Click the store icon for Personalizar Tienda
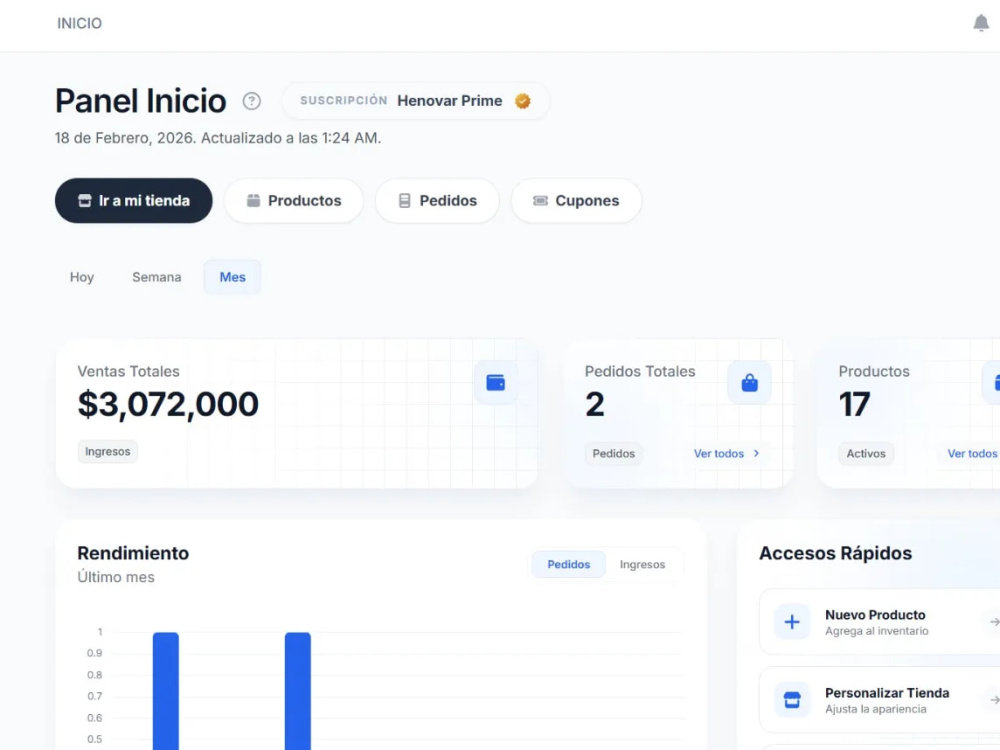 pyautogui.click(x=791, y=700)
